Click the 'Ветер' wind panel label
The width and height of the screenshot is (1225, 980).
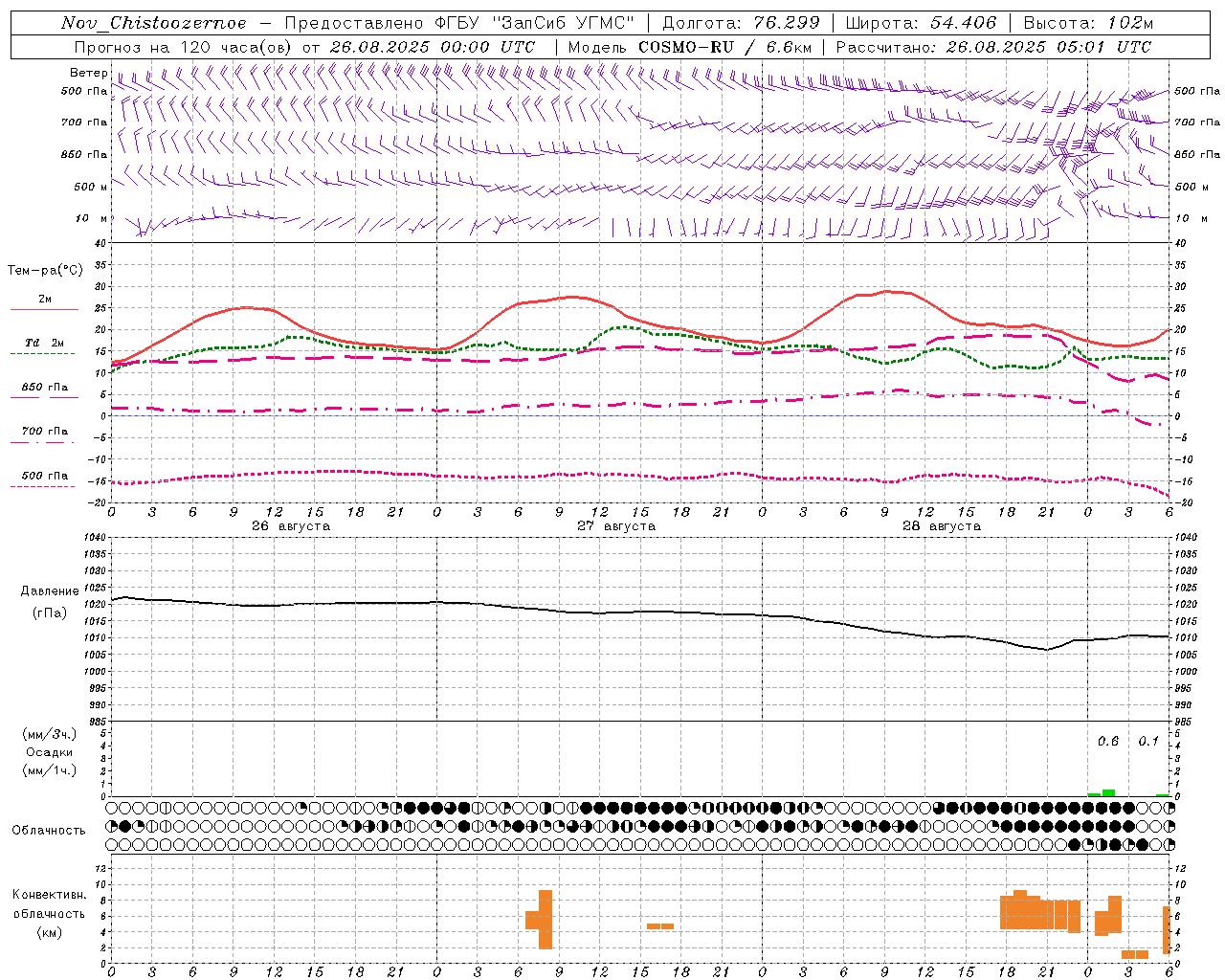89,73
